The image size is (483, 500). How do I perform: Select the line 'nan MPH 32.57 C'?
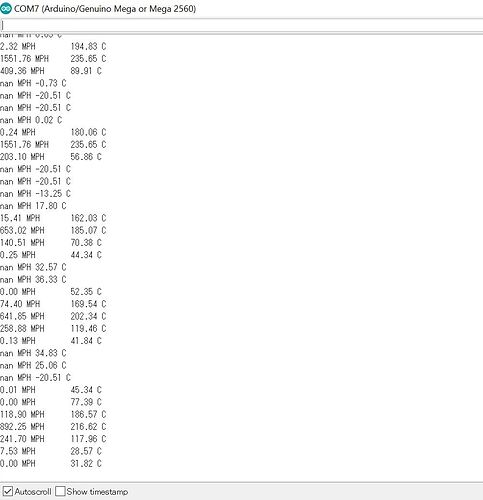(33, 267)
